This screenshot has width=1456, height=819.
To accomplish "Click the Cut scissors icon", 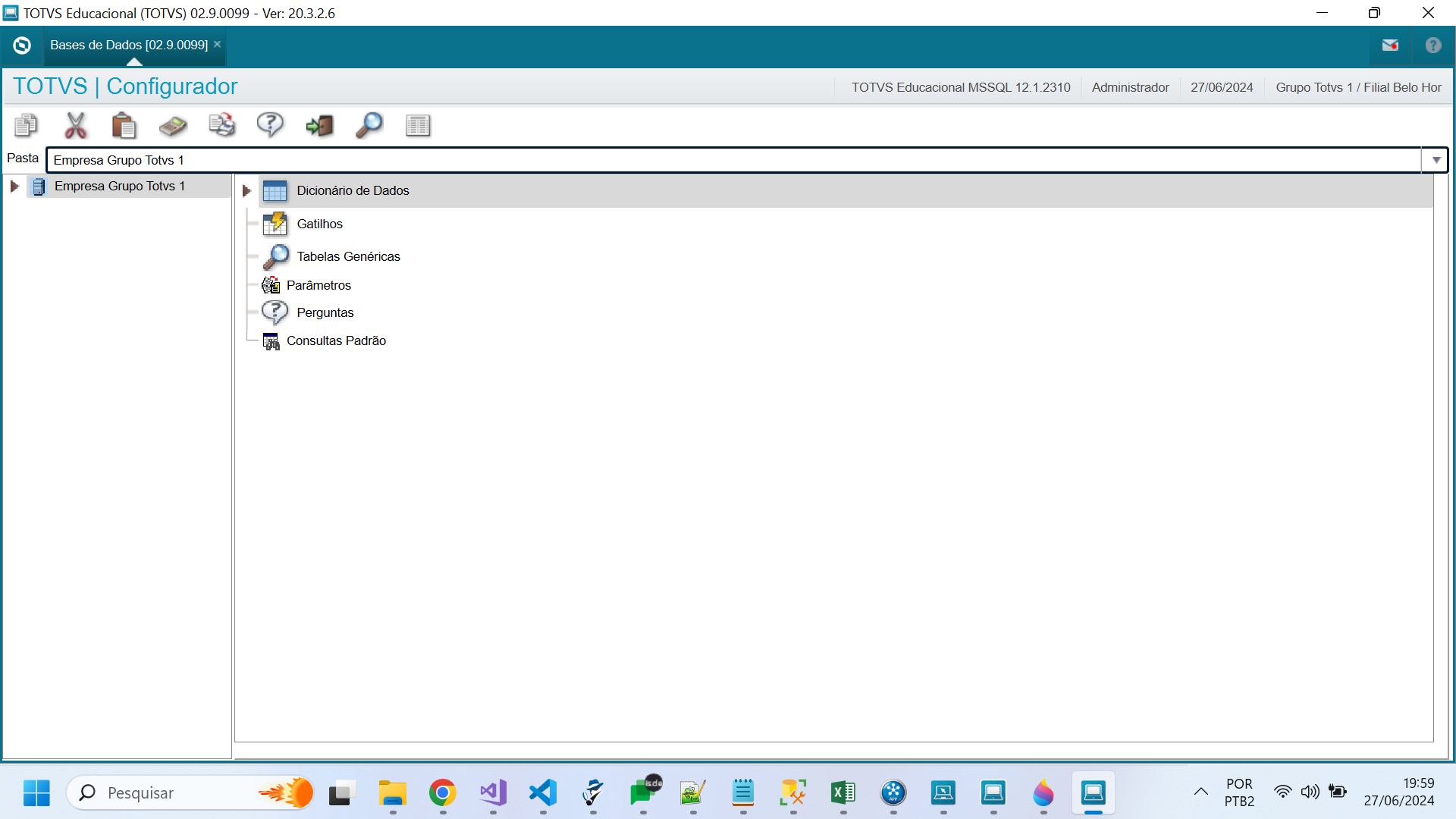I will pos(75,125).
